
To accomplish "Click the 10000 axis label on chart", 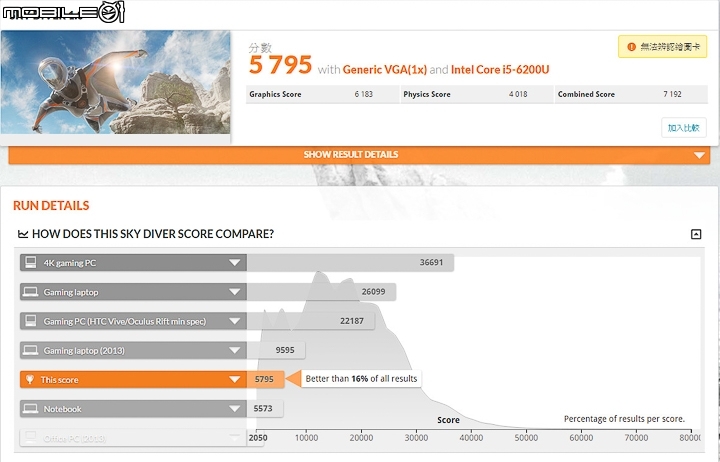I will click(x=306, y=438).
